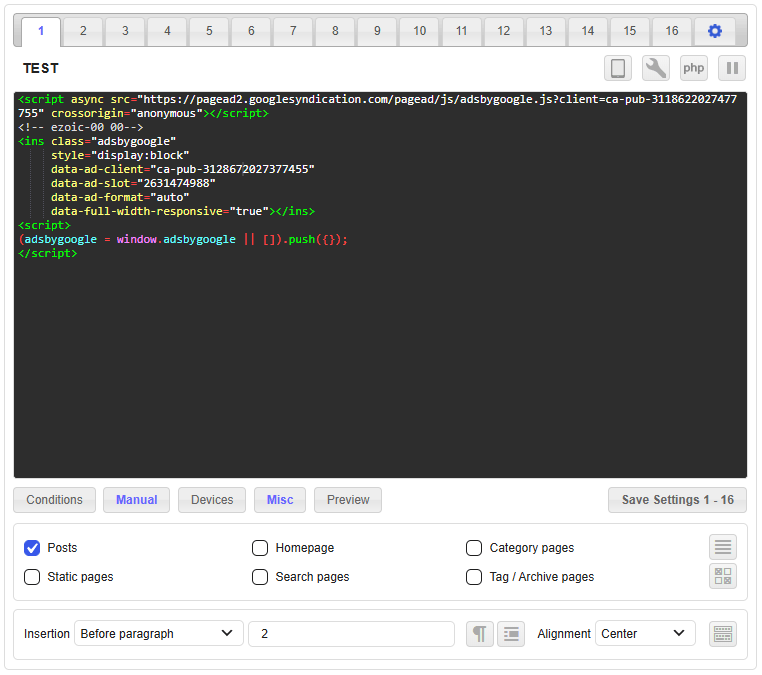Open the wrench tools icon
The image size is (762, 675).
pos(656,68)
